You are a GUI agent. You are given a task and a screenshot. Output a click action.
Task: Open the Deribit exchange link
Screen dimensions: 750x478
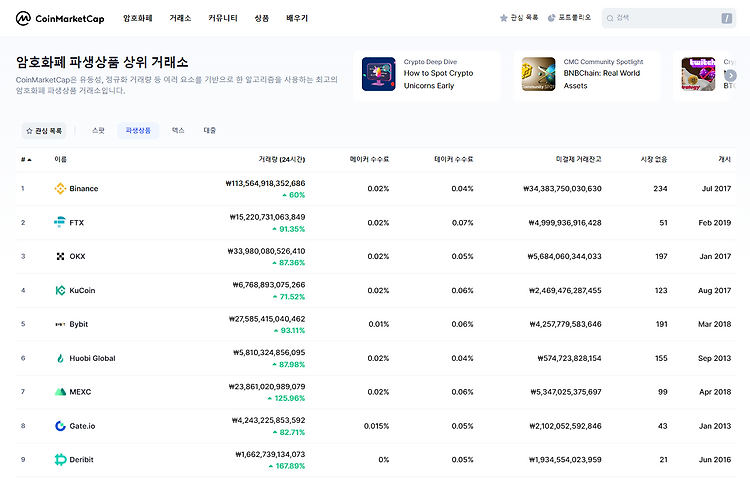coord(81,460)
